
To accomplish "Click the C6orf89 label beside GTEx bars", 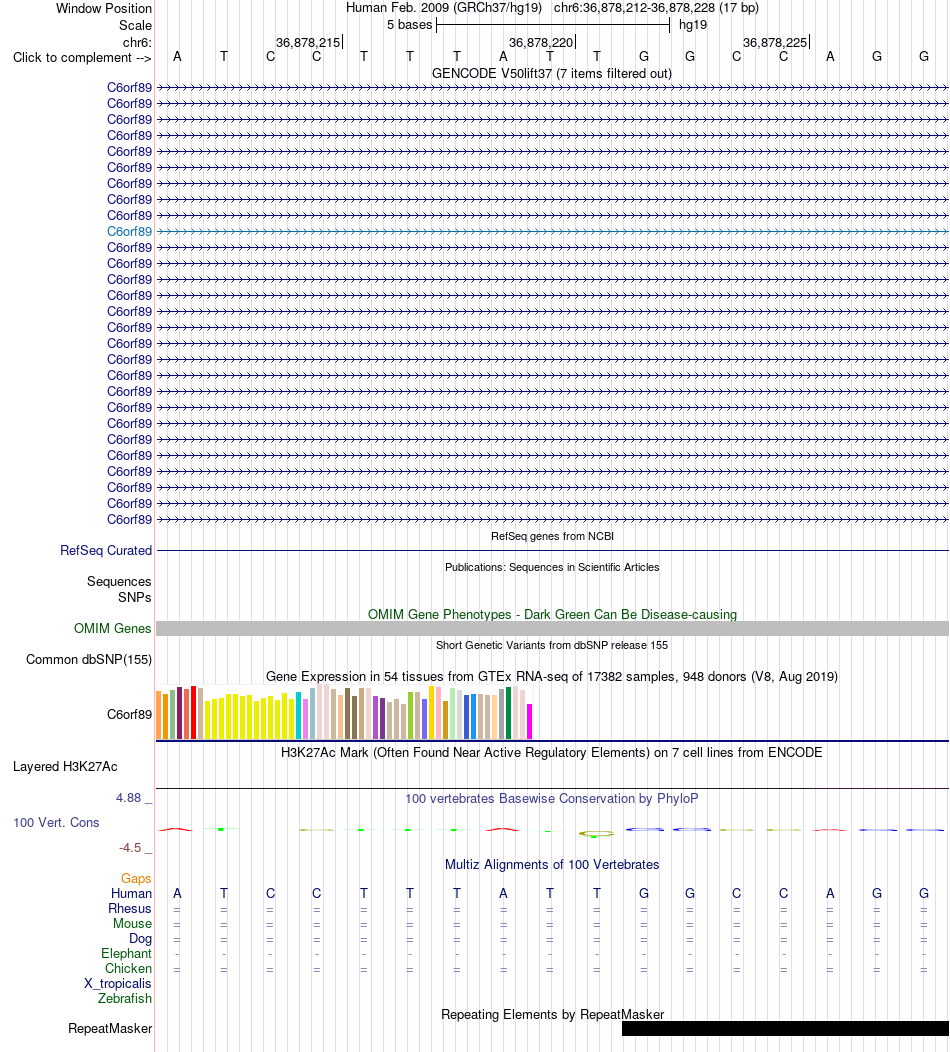I will coord(129,715).
